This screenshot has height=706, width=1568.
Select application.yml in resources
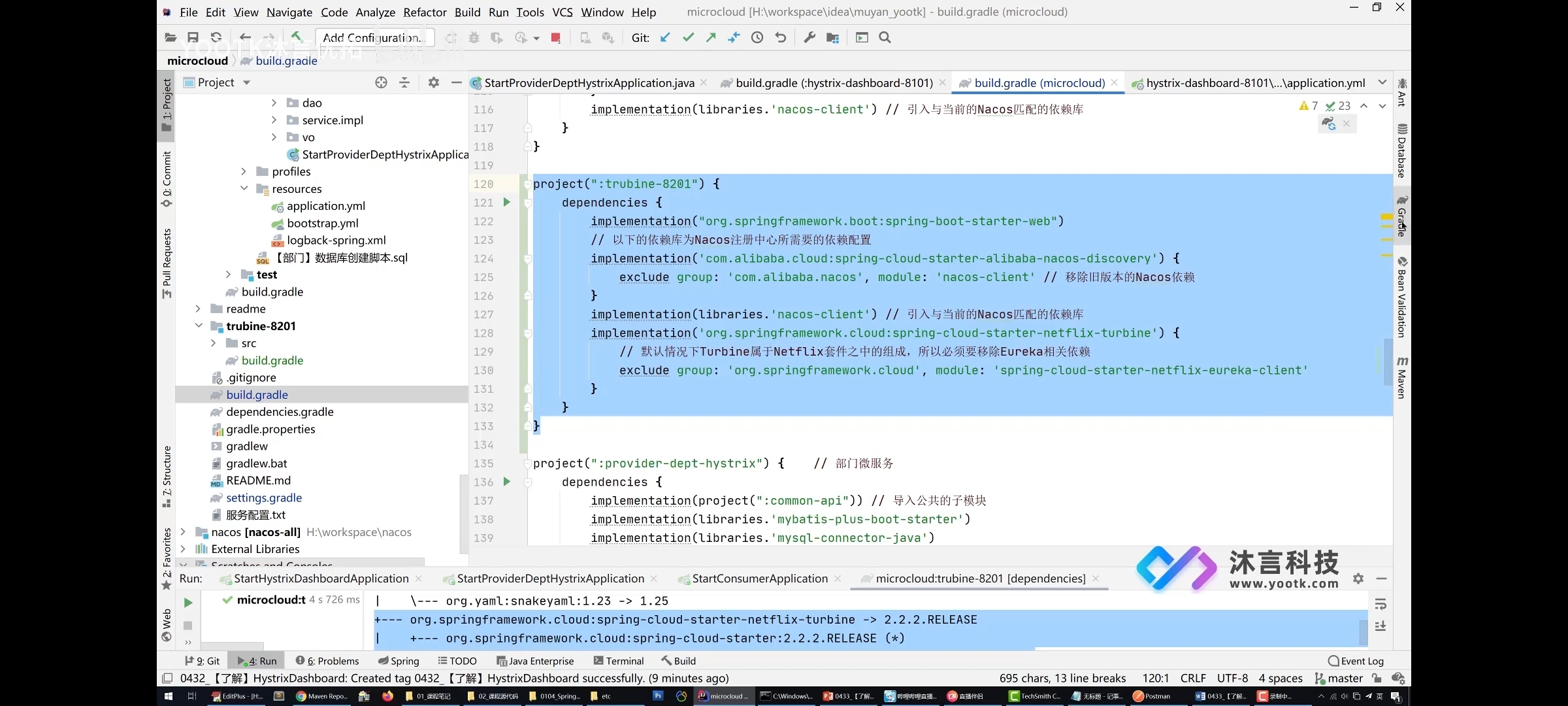point(325,206)
